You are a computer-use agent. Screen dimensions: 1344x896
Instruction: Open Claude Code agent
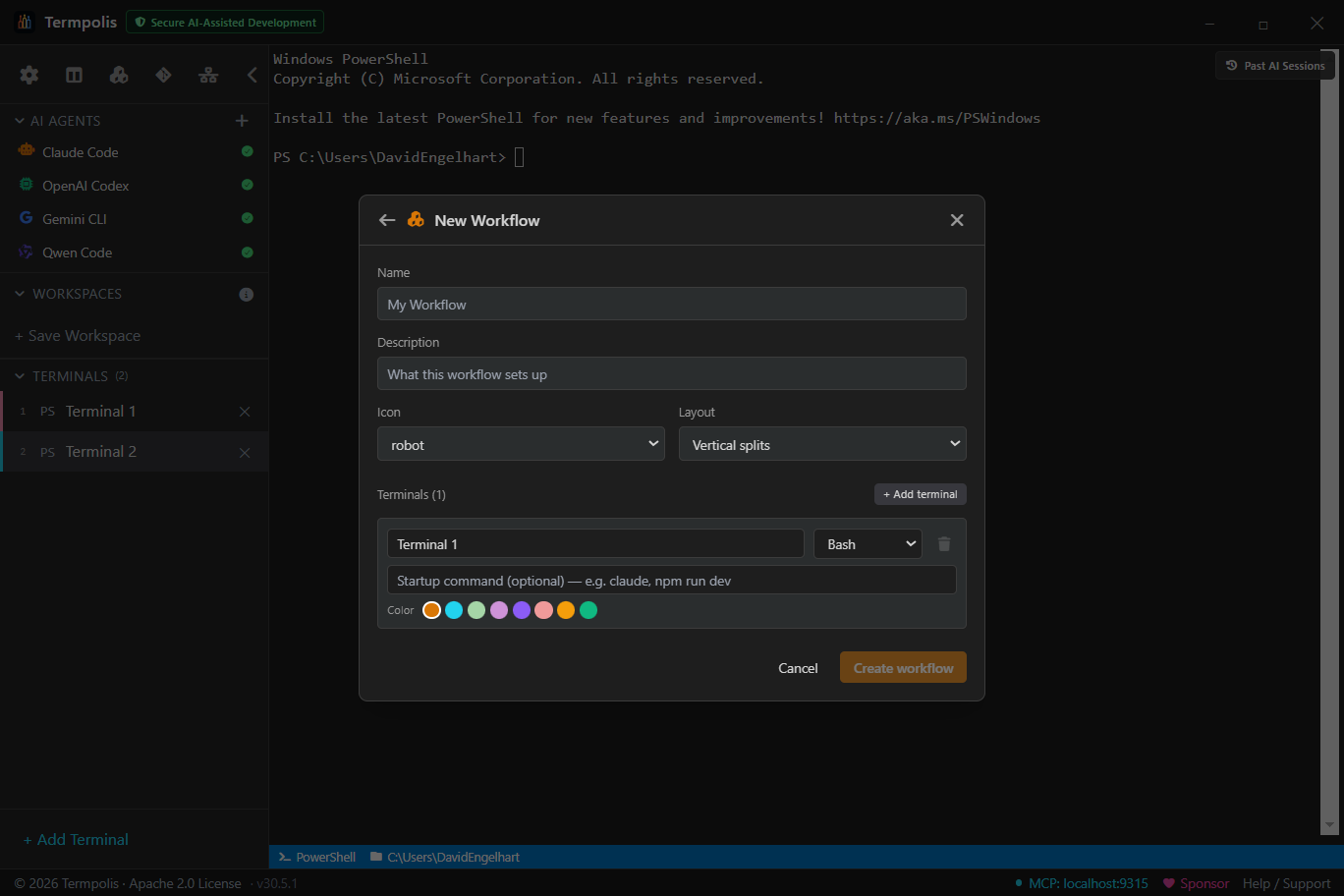click(x=135, y=152)
